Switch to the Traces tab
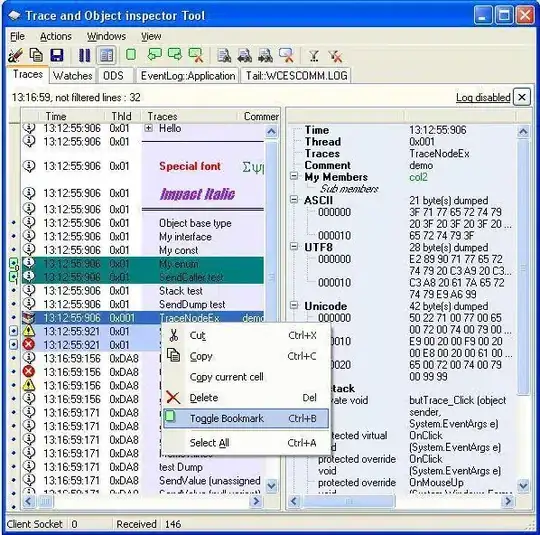This screenshot has height=535, width=540. [28, 74]
